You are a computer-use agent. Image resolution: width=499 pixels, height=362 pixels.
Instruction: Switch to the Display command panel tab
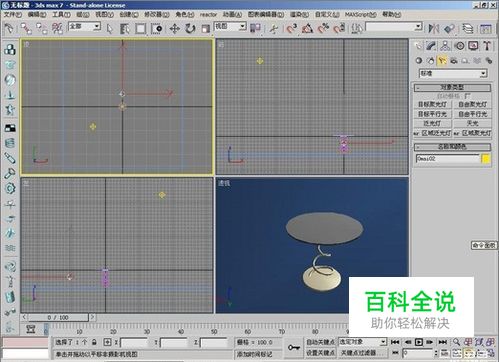click(473, 46)
